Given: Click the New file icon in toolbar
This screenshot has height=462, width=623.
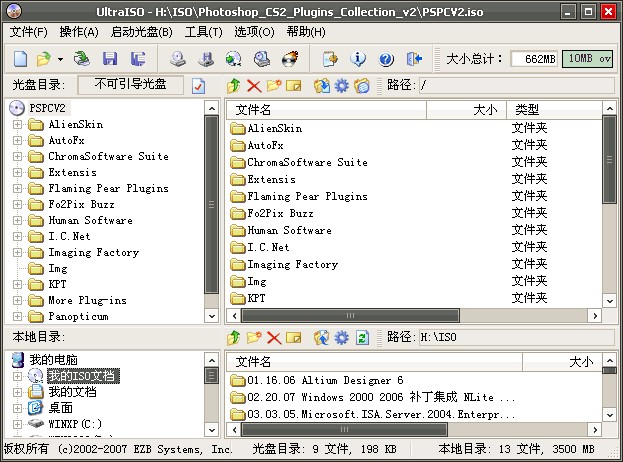Looking at the screenshot, I should click(x=20, y=60).
